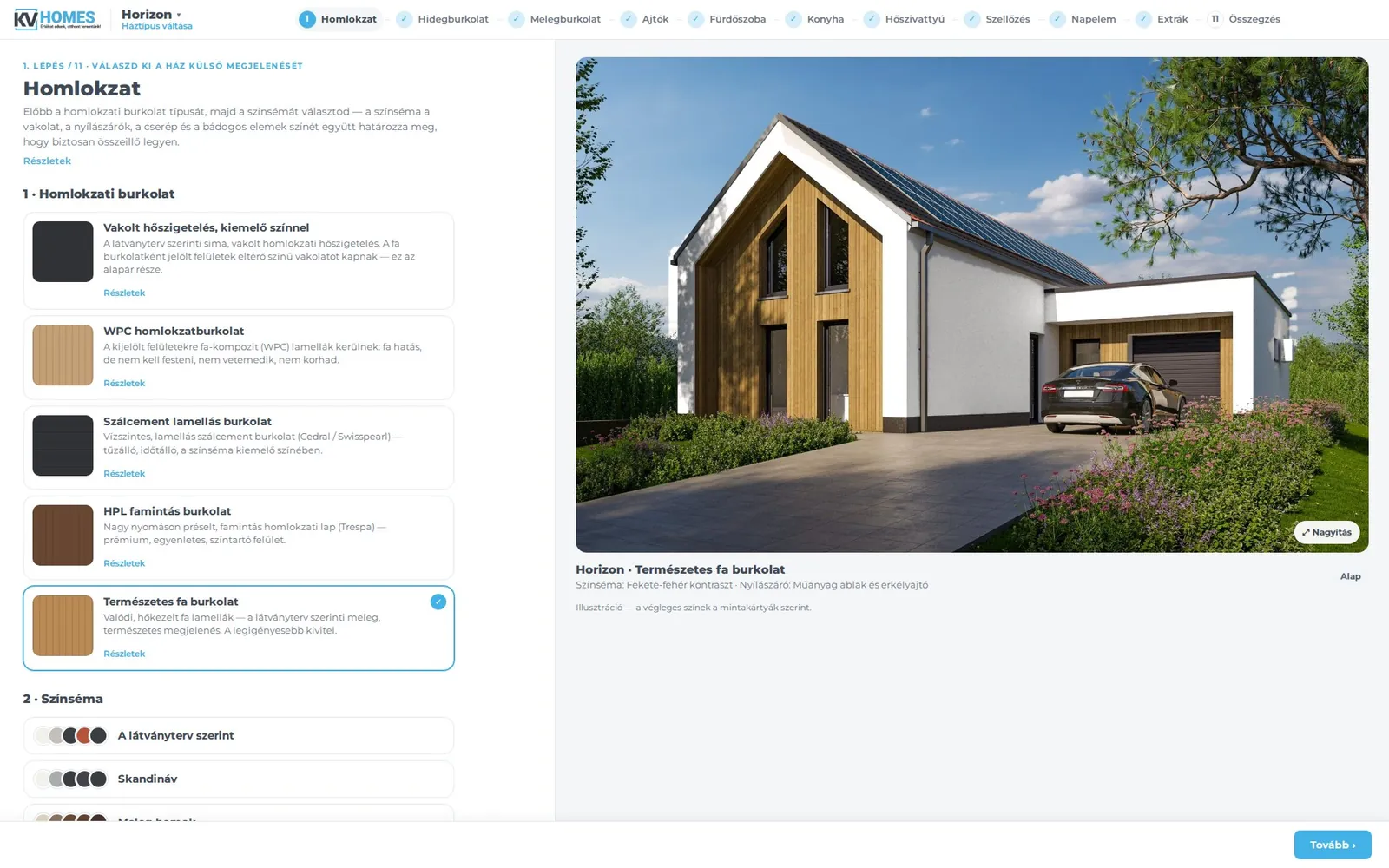Image resolution: width=1389 pixels, height=868 pixels.
Task: Enlarge the house render with Nagyítás
Action: (x=1326, y=532)
